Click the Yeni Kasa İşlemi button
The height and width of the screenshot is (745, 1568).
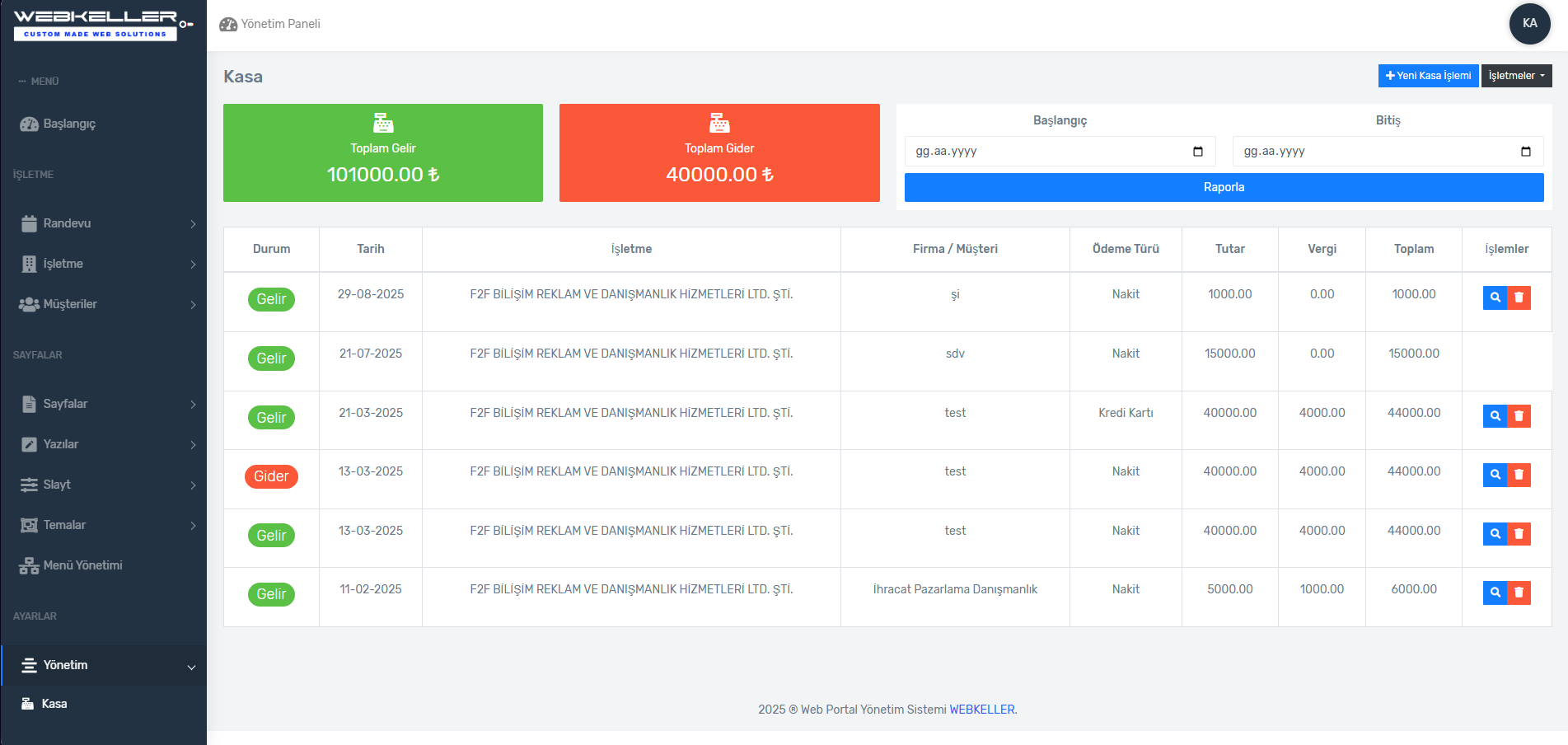(1428, 76)
